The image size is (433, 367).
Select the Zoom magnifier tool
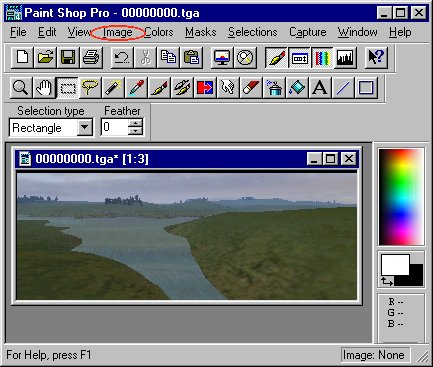[21, 88]
